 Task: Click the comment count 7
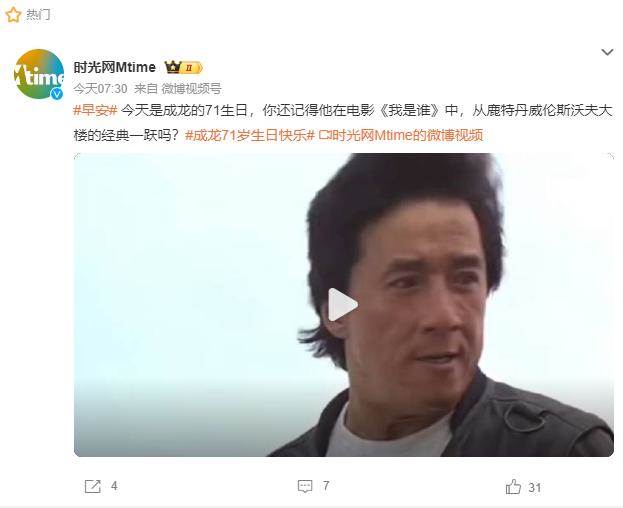(x=326, y=485)
